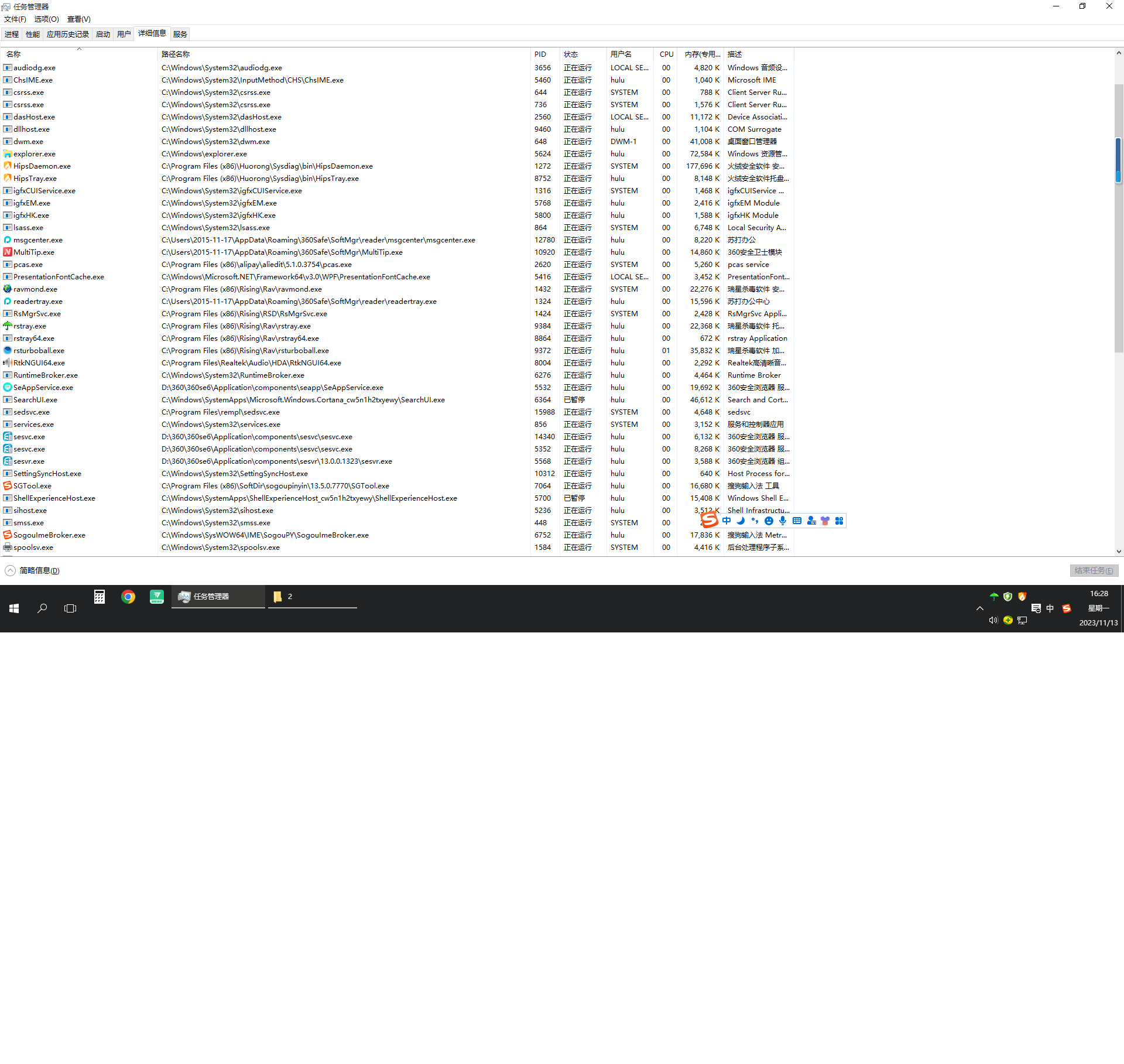The height and width of the screenshot is (1064, 1124).
Task: Click the yellow-green 360 plus tray icon
Action: click(x=1008, y=620)
